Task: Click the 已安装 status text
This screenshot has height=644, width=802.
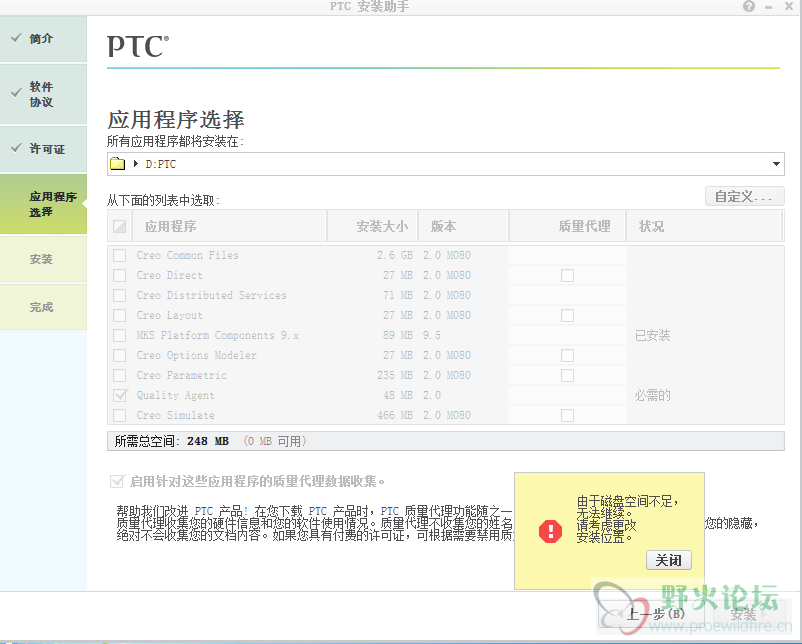Action: click(653, 336)
